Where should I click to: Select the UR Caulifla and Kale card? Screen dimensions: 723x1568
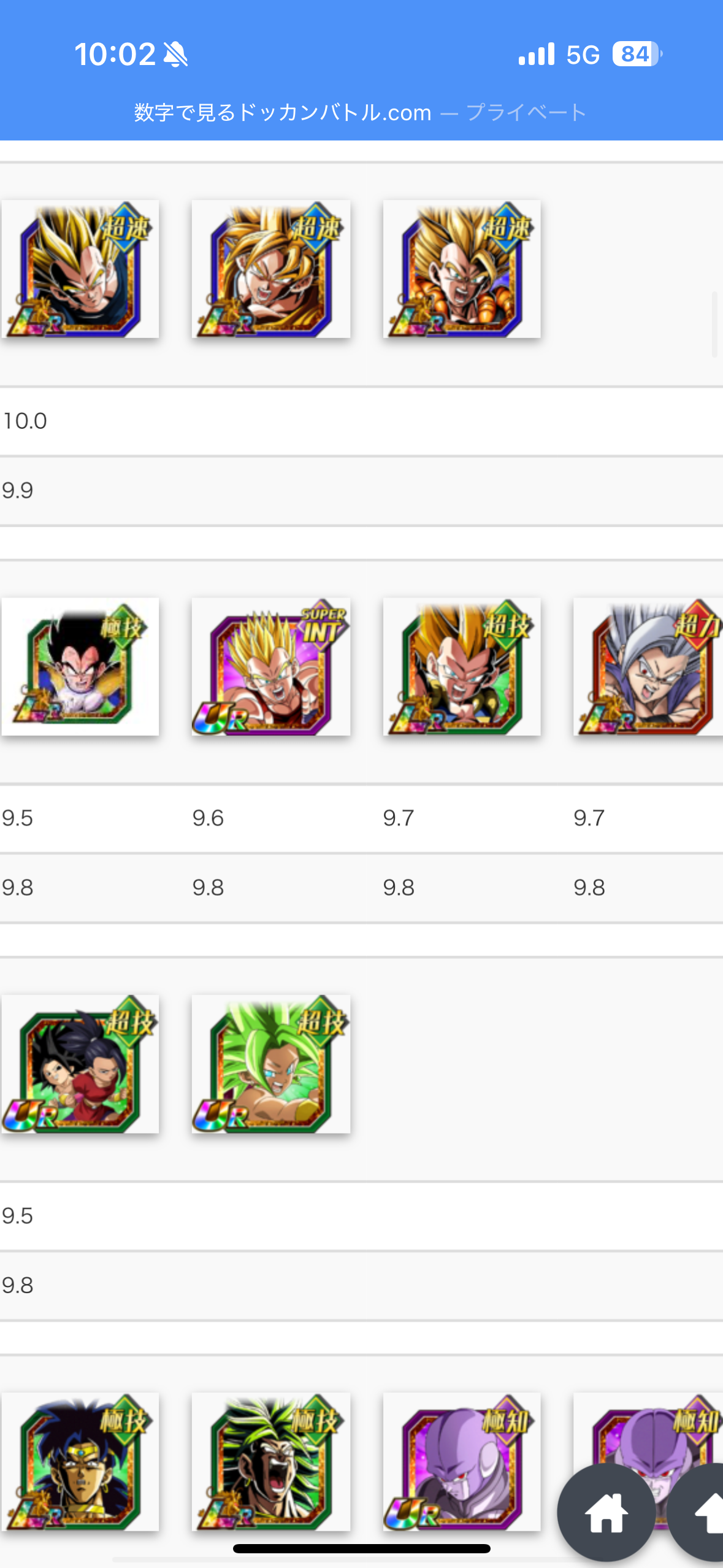(80, 1064)
